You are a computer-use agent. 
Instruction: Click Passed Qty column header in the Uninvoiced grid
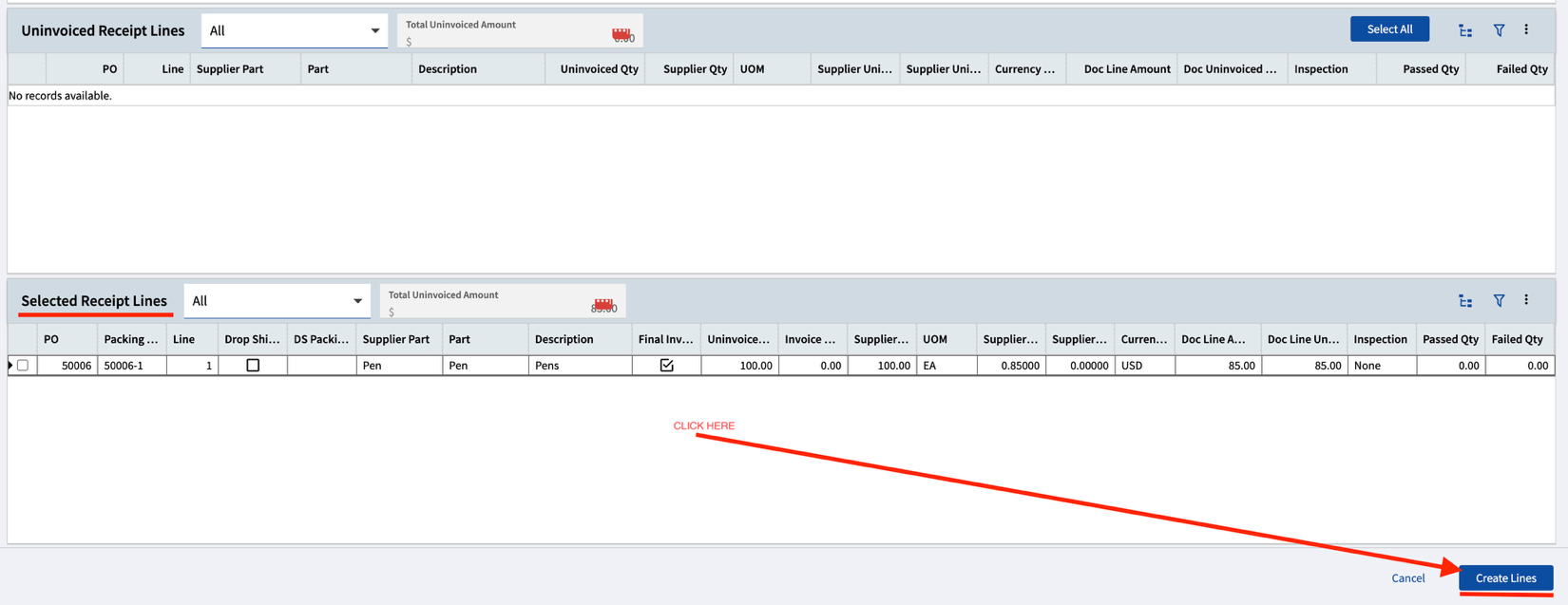[x=1421, y=69]
